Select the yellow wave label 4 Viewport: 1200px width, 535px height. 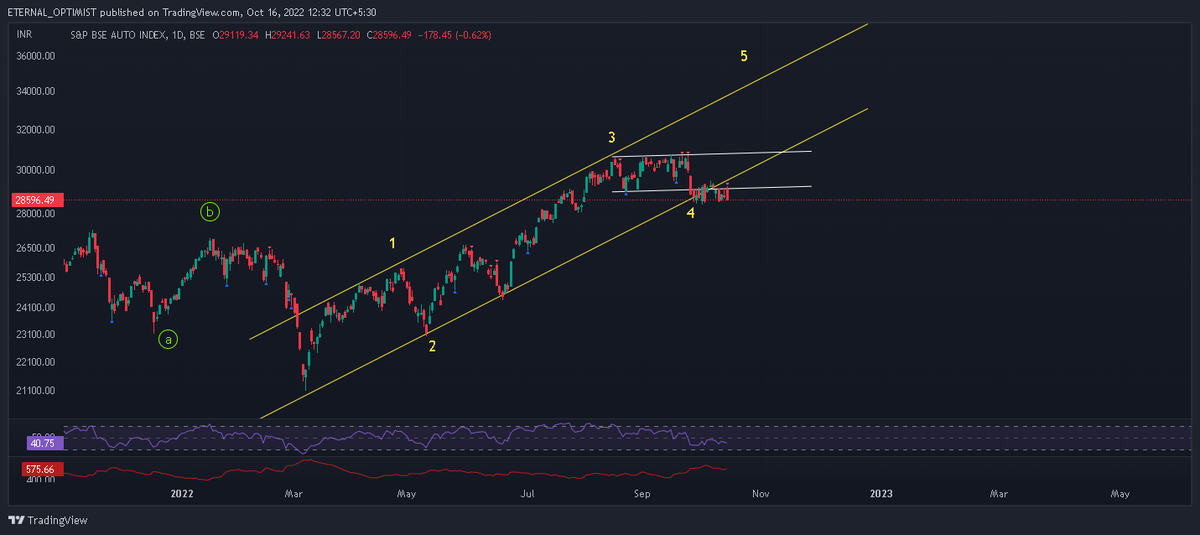click(691, 213)
